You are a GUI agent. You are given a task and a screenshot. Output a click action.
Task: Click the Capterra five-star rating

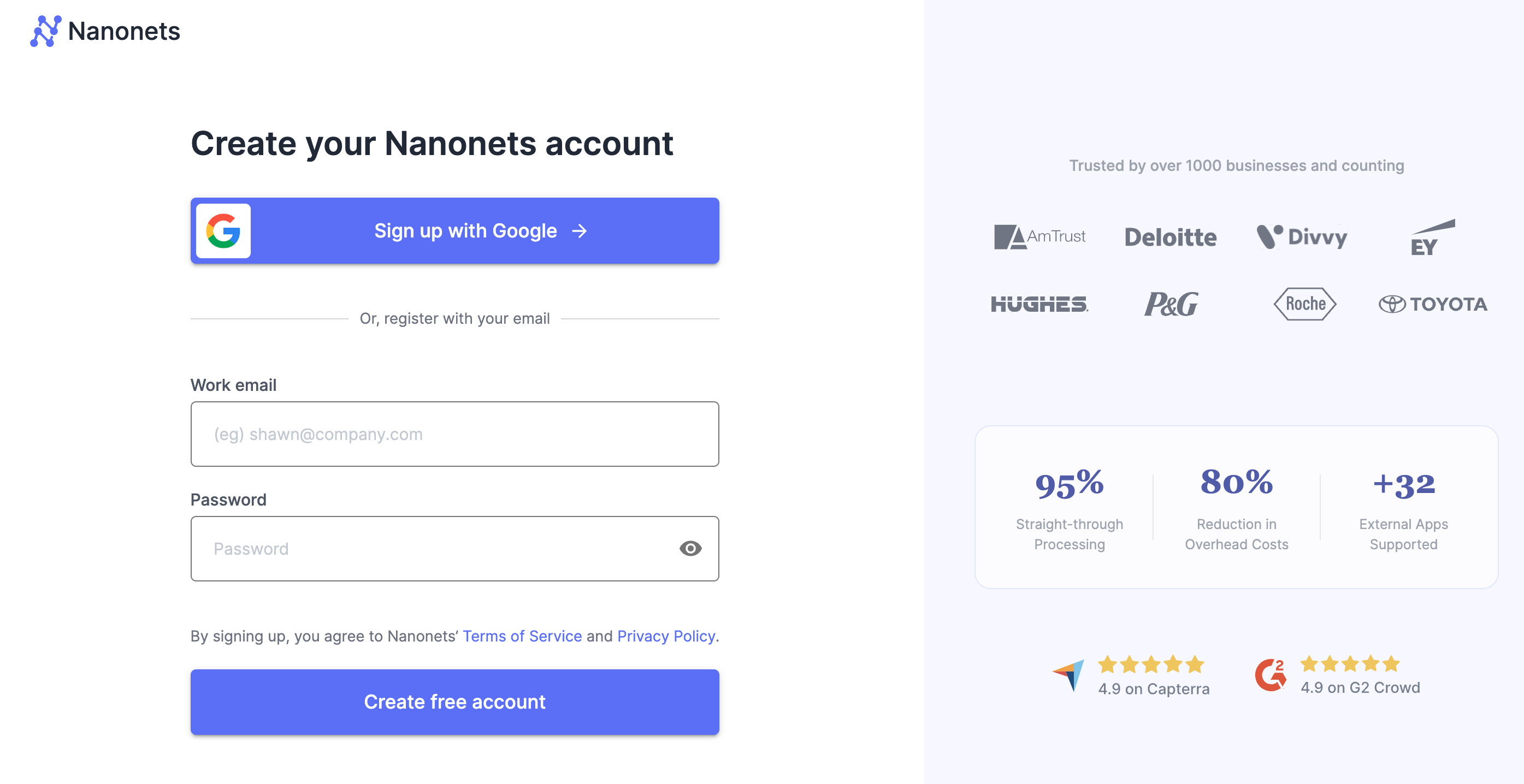pyautogui.click(x=1151, y=664)
